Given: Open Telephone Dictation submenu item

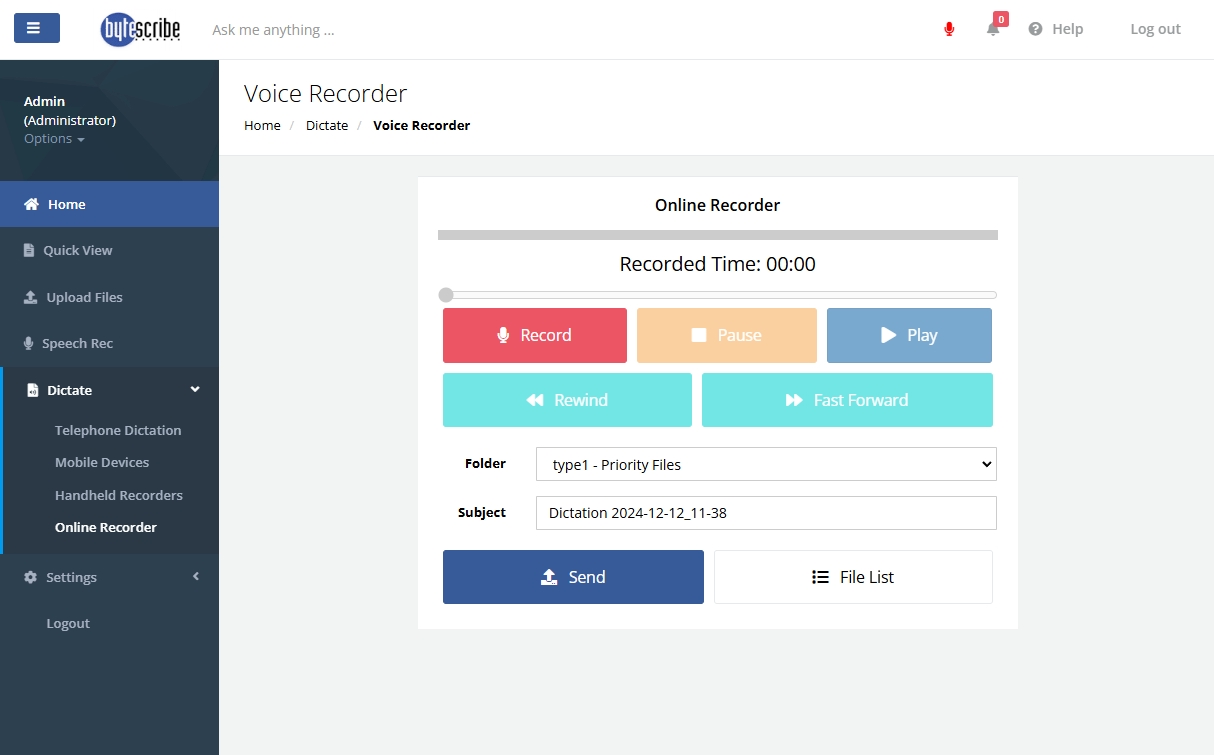Looking at the screenshot, I should (118, 430).
